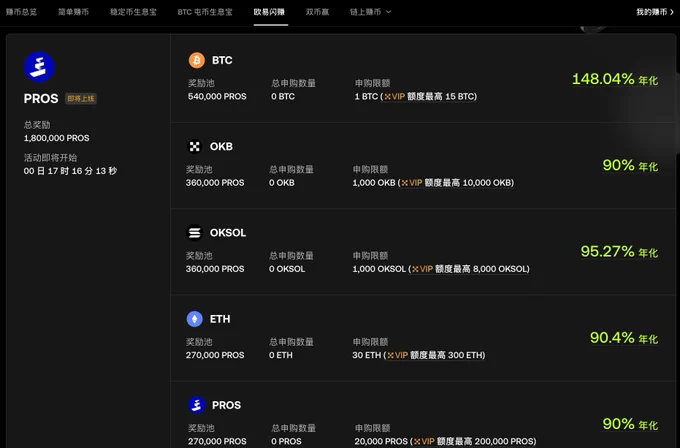Click the VIP label in OKSOL row
The image size is (680, 448).
point(422,269)
